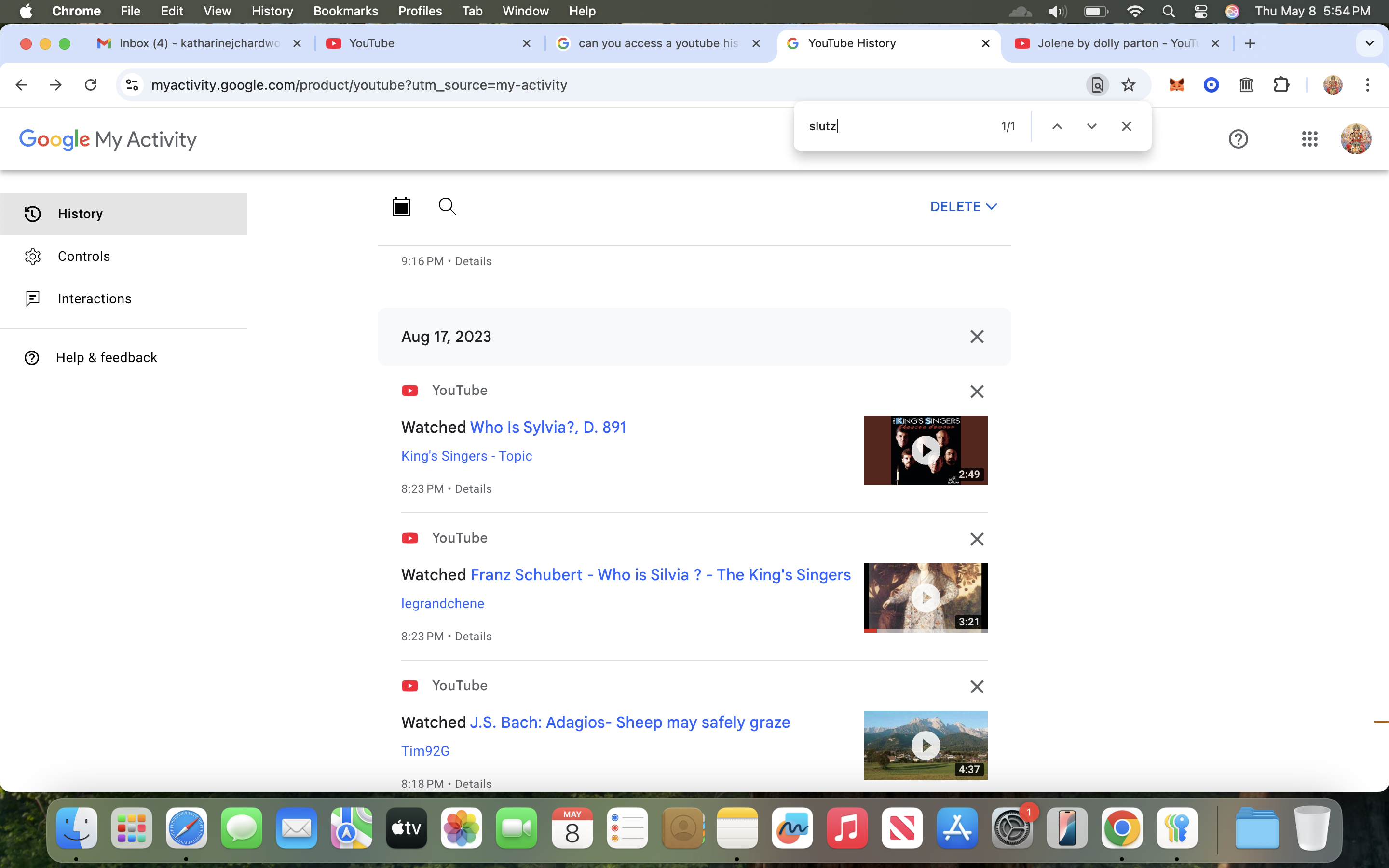Visit the legrandchene channel
The height and width of the screenshot is (868, 1389).
click(443, 603)
